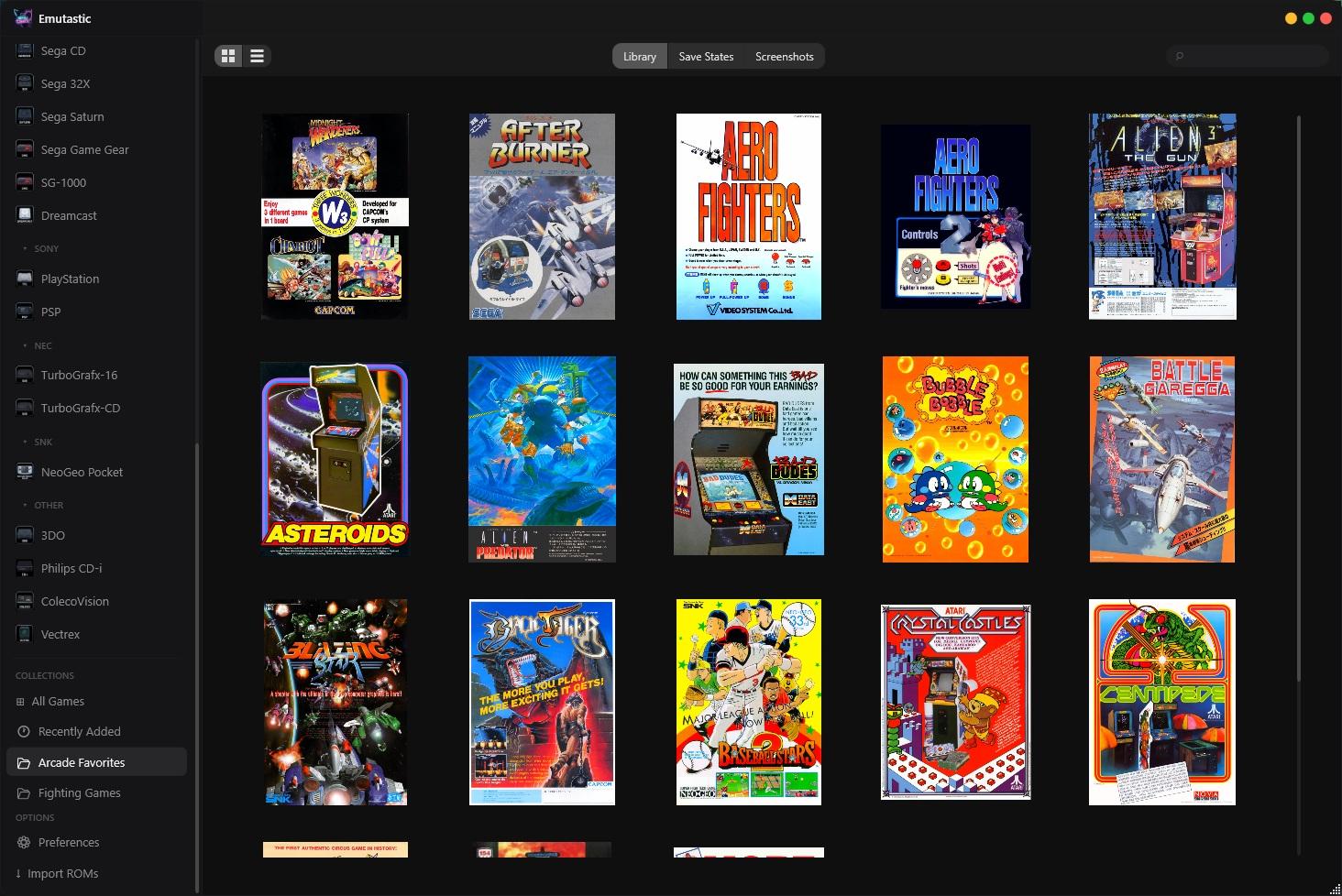Screen dimensions: 1342x896
Task: Select the TurboGrafx-16 console icon
Action: (x=24, y=375)
